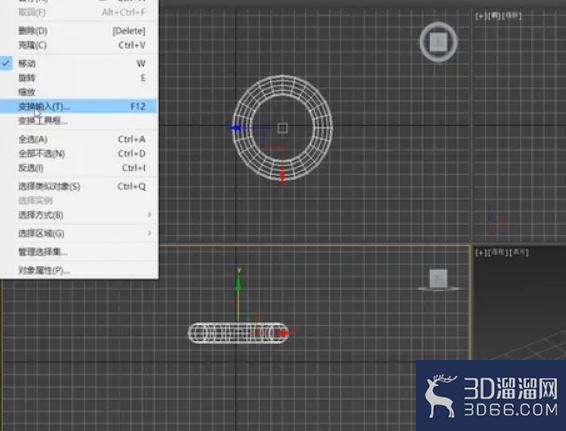Choose 旋转 in the edit menu
The height and width of the screenshot is (431, 566).
[78, 78]
